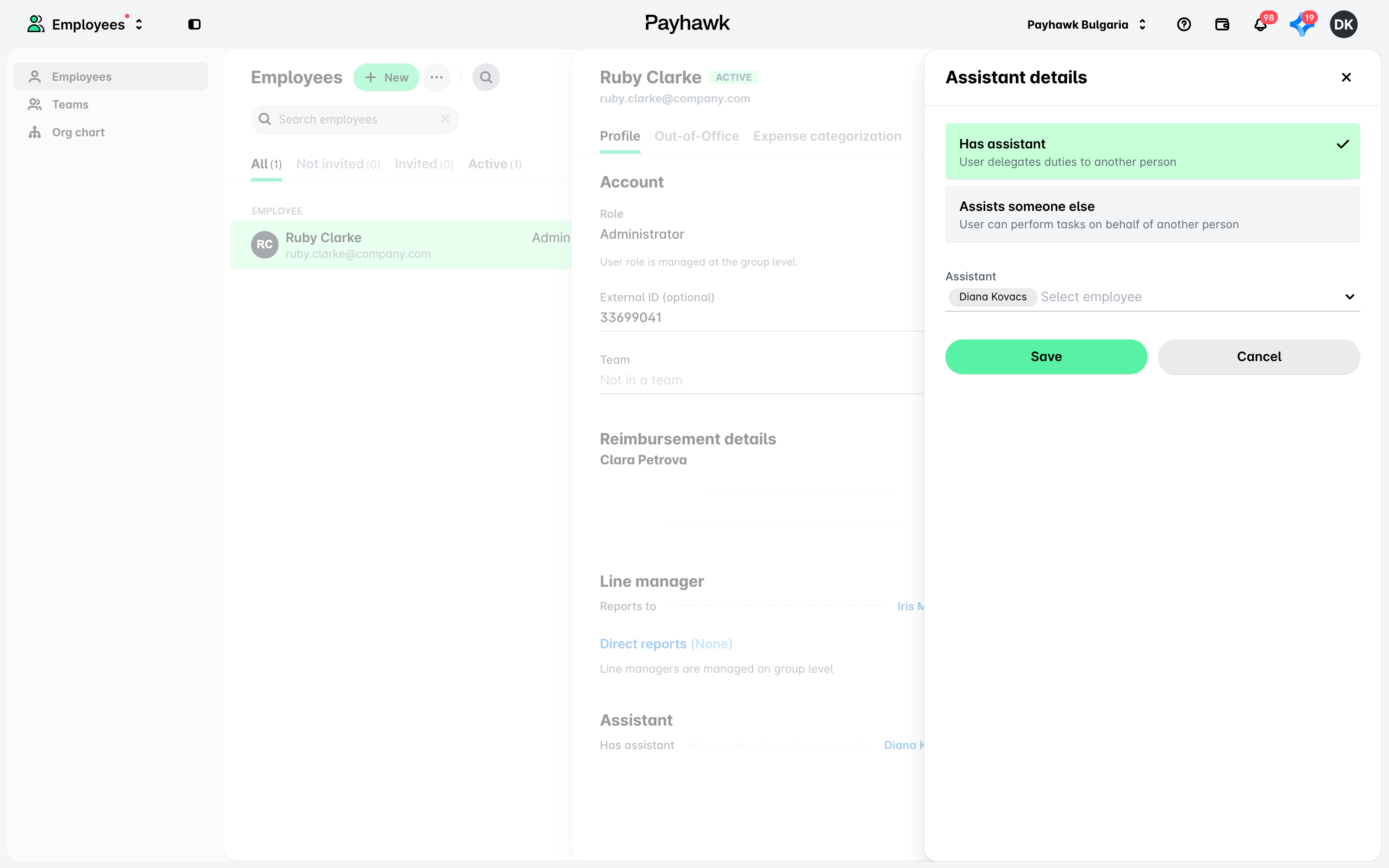Image resolution: width=1389 pixels, height=868 pixels.
Task: Open the Expense categorization tab
Action: click(827, 137)
